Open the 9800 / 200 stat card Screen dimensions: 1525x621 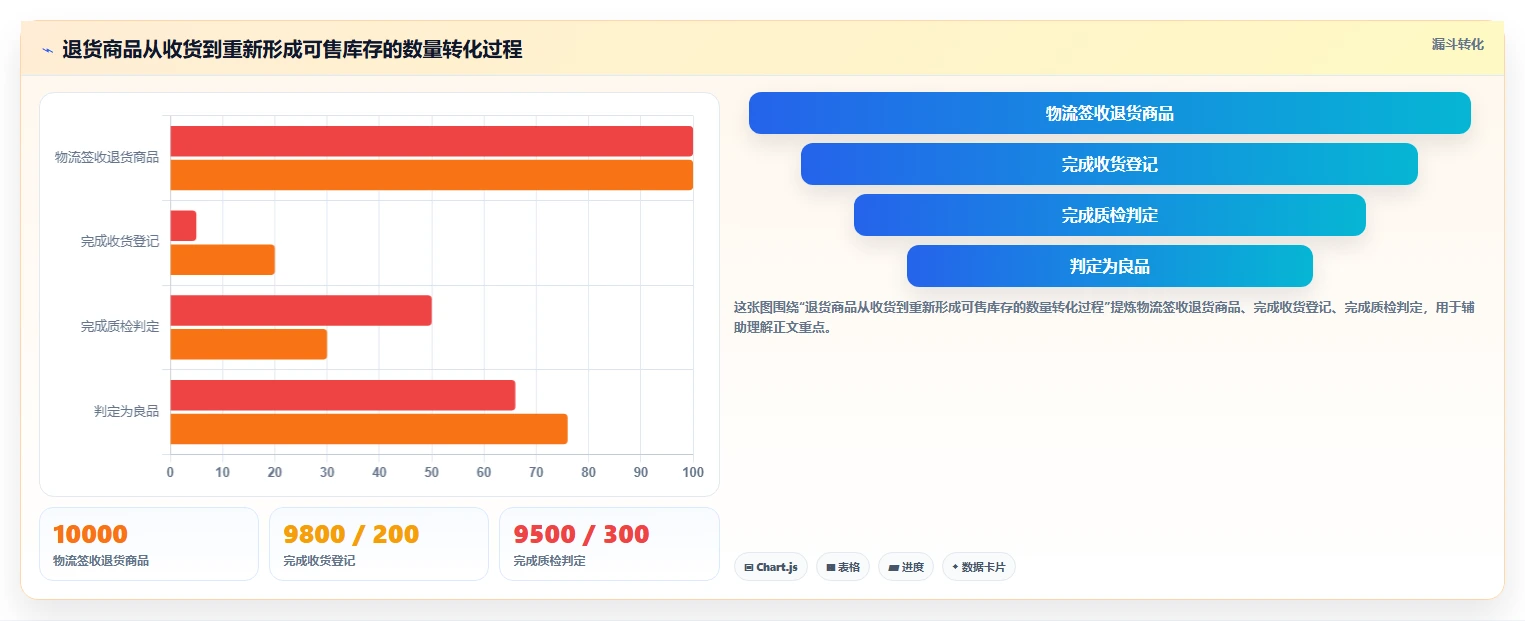click(379, 544)
